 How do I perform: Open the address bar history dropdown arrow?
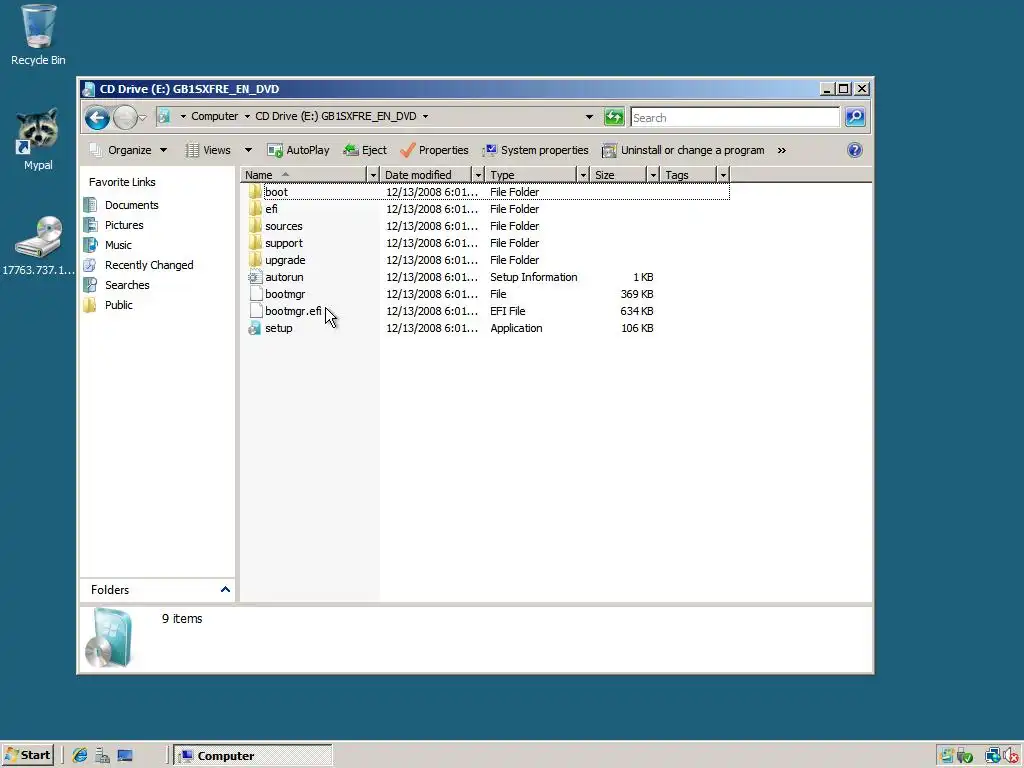click(x=589, y=117)
